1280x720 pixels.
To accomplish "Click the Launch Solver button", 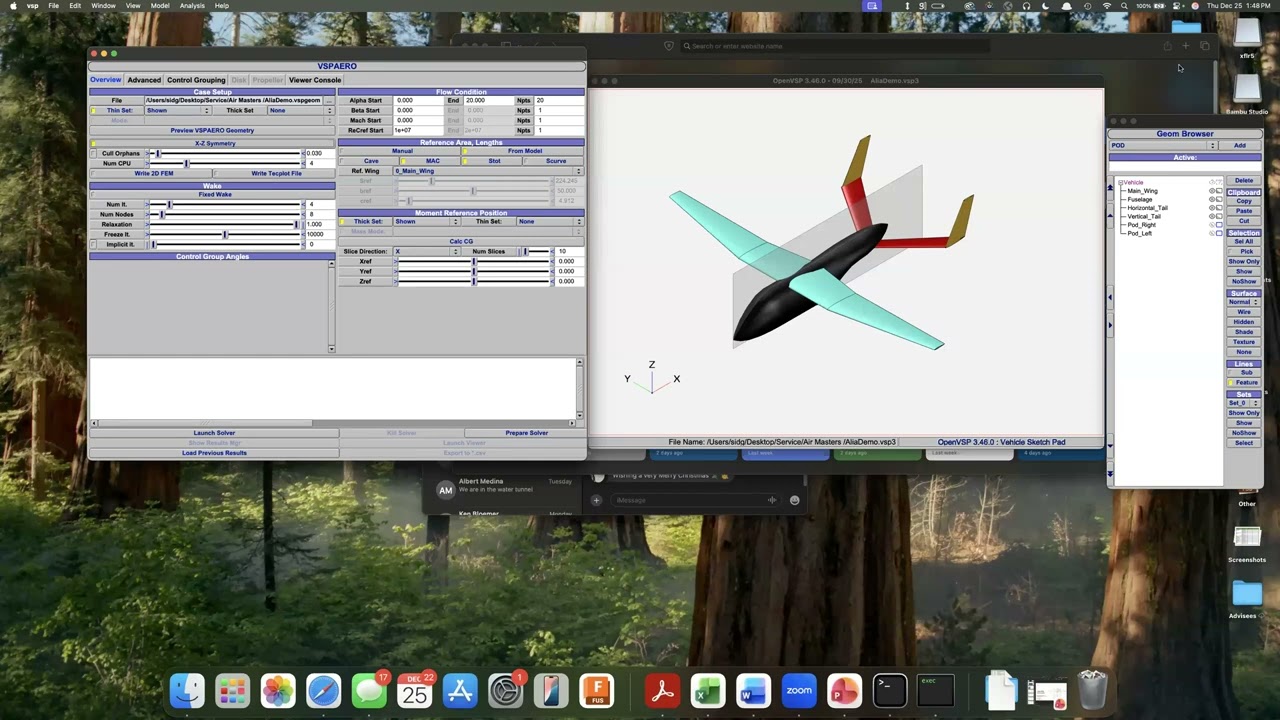I will (214, 433).
